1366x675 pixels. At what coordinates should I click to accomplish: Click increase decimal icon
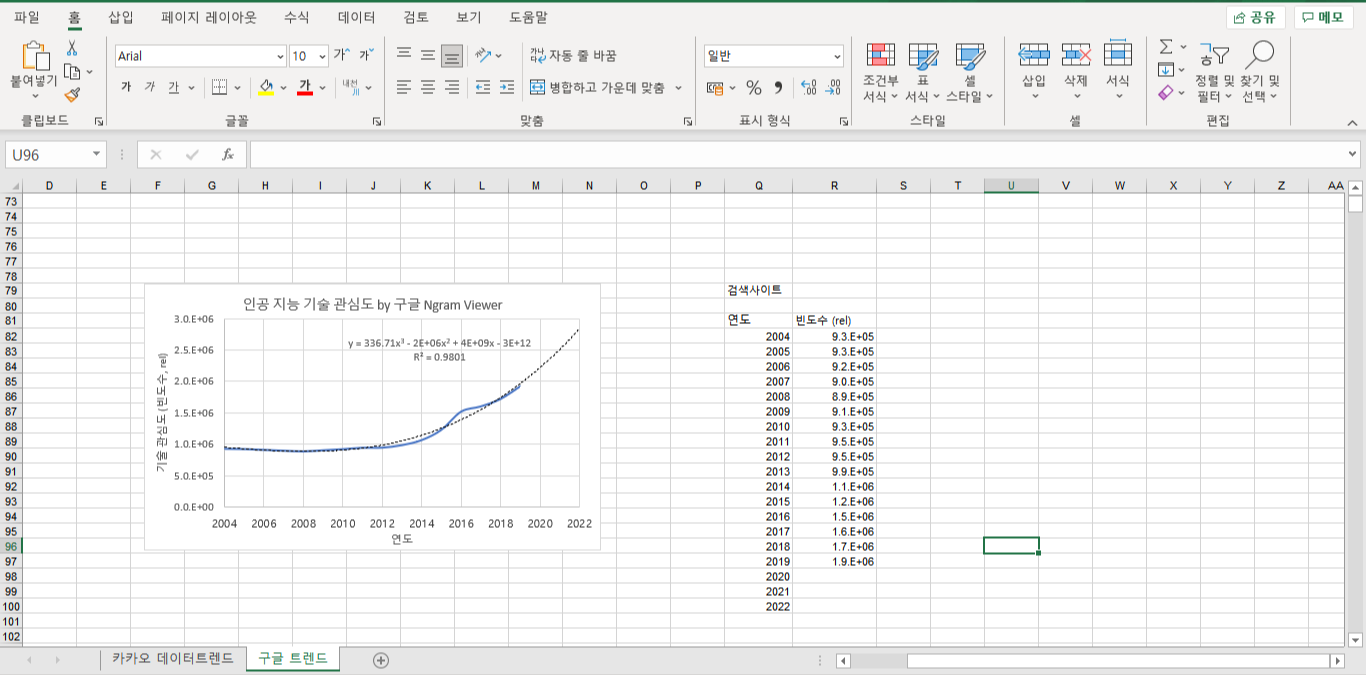click(810, 88)
